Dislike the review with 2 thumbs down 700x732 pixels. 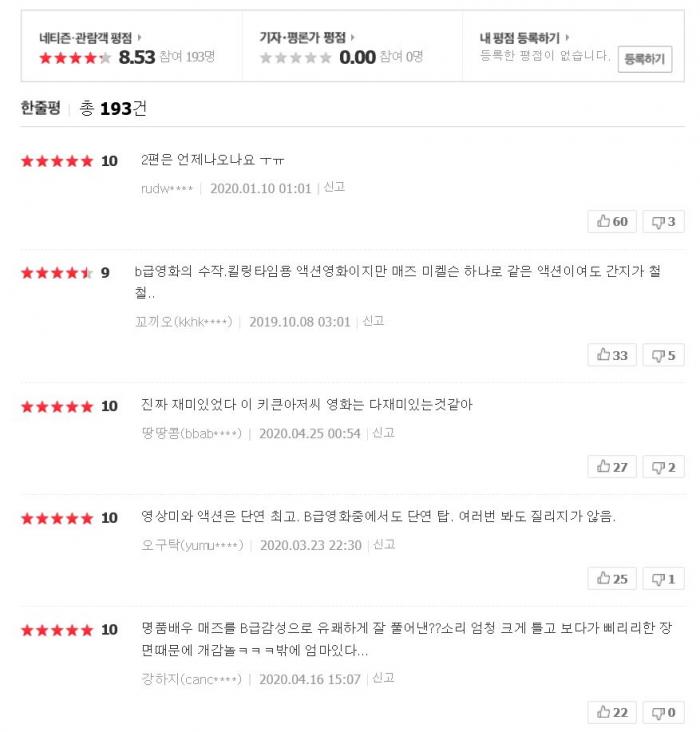coord(663,467)
